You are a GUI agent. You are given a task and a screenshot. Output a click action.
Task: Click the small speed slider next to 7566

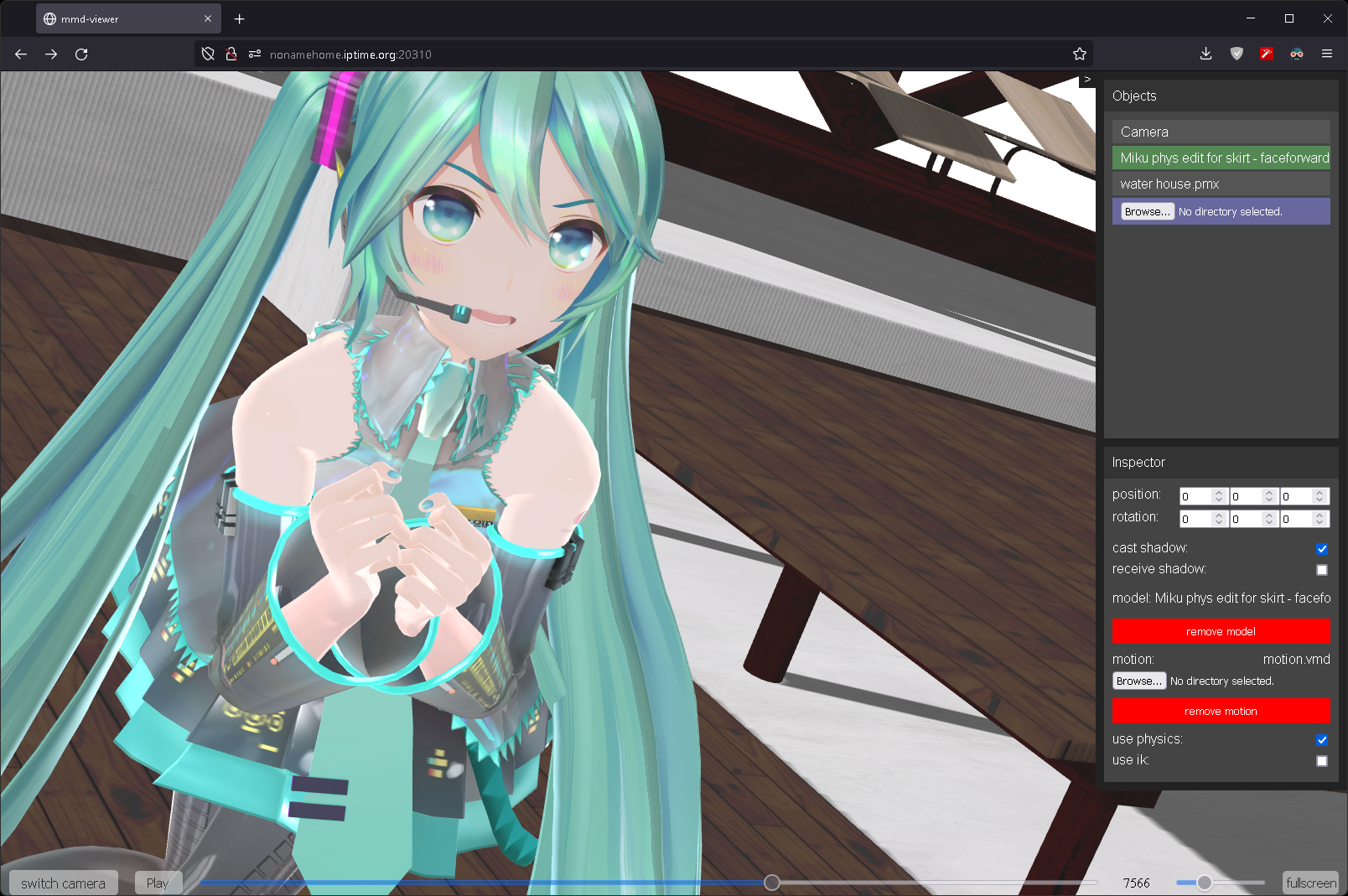coord(1221,883)
